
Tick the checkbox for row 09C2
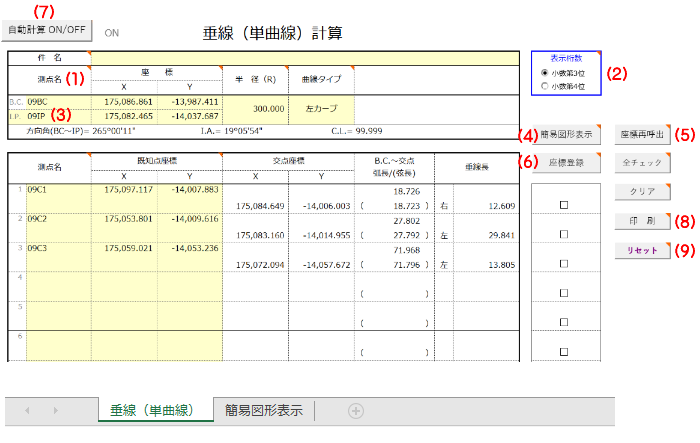coord(562,234)
